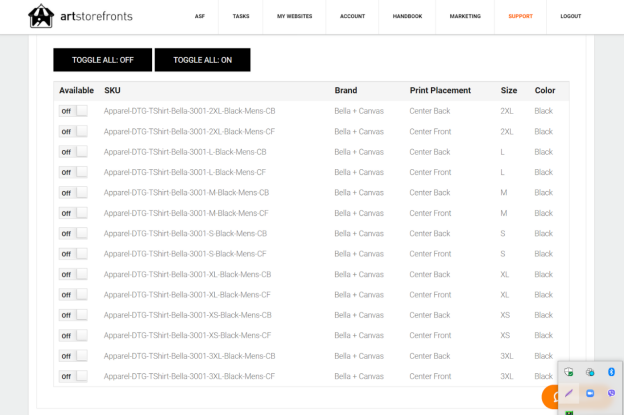Click size XS in the XS-Black-Mens-CB row
This screenshot has height=415, width=624.
pos(505,315)
